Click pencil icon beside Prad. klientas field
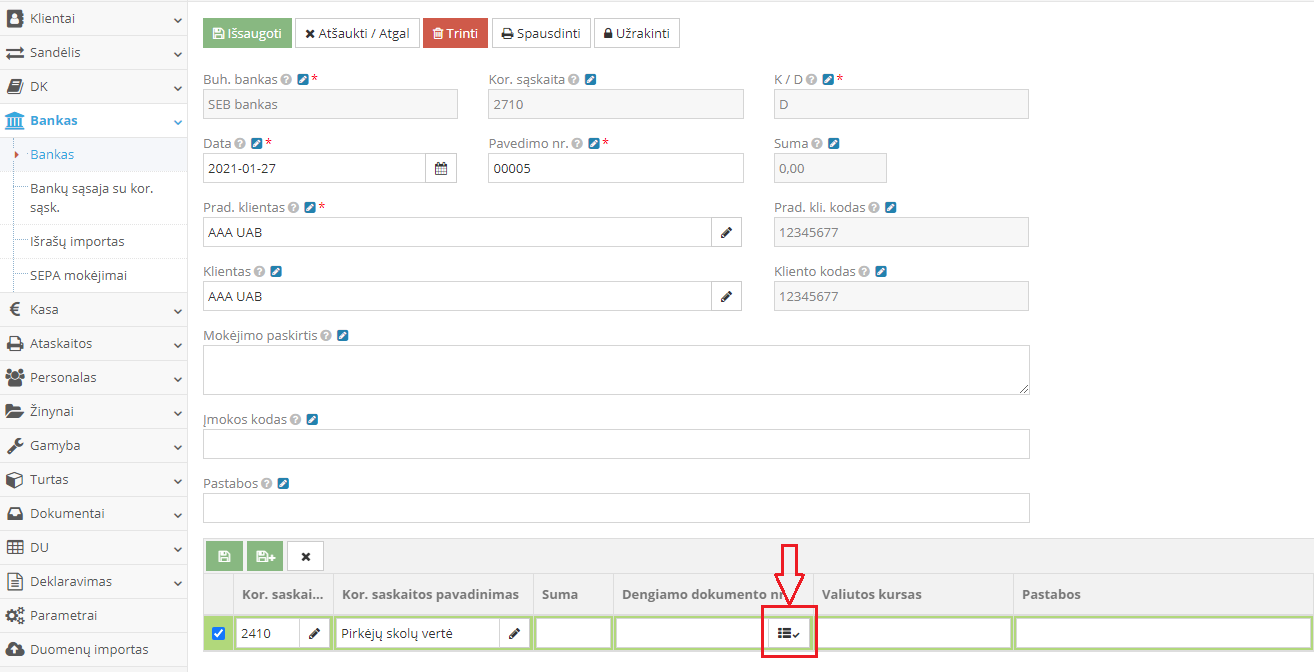Image resolution: width=1314 pixels, height=672 pixels. coord(726,233)
